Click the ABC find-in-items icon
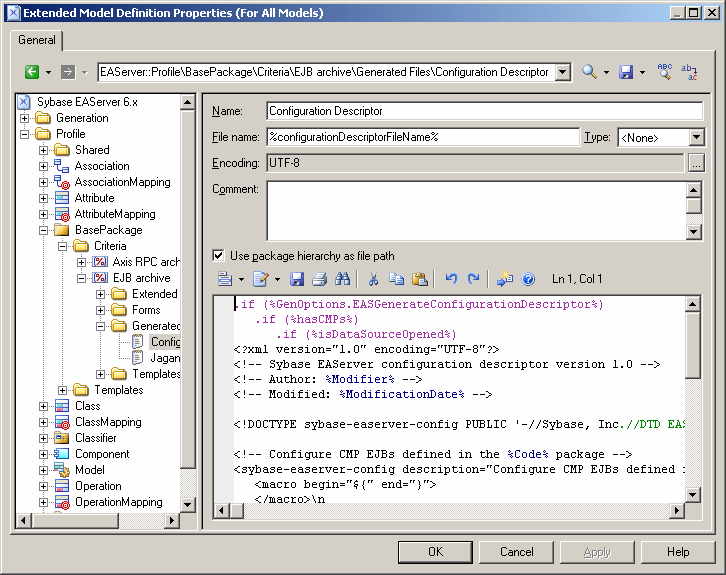Image resolution: width=726 pixels, height=575 pixels. click(x=664, y=71)
